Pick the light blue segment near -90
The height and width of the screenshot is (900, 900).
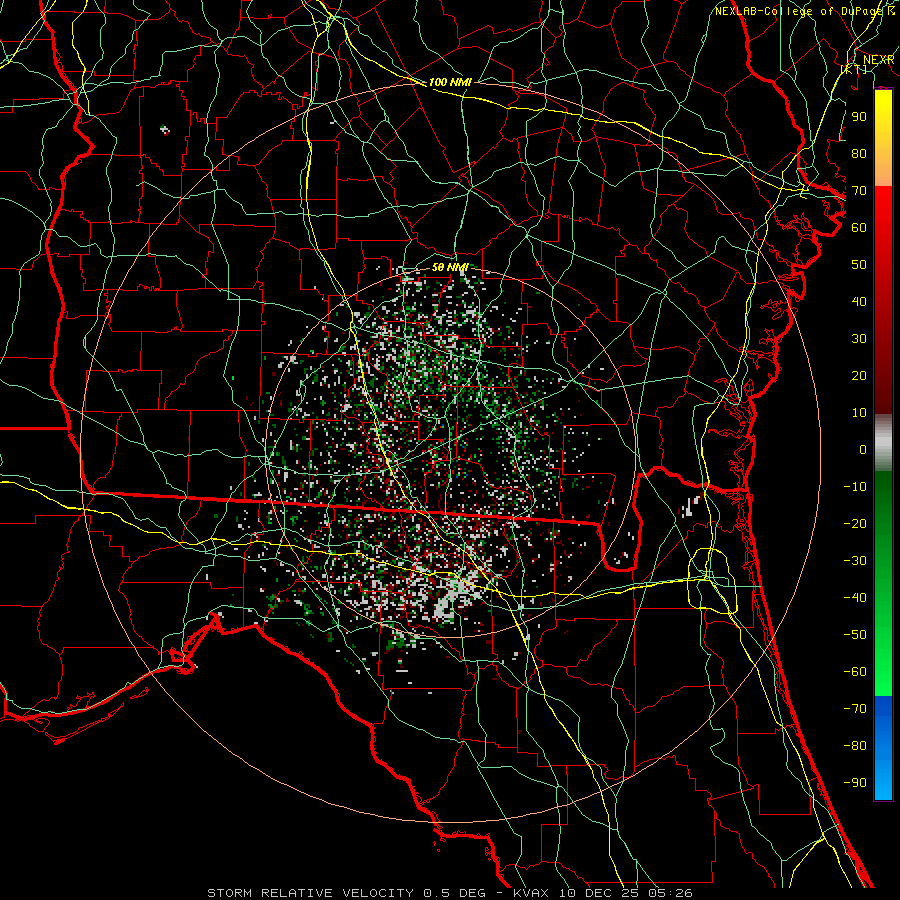coord(883,781)
